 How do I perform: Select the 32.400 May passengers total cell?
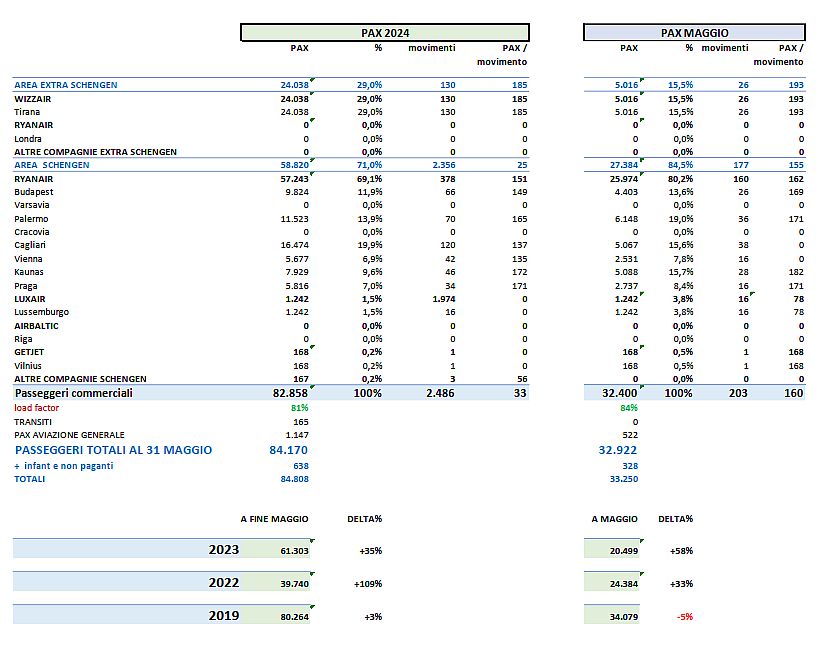coord(619,393)
